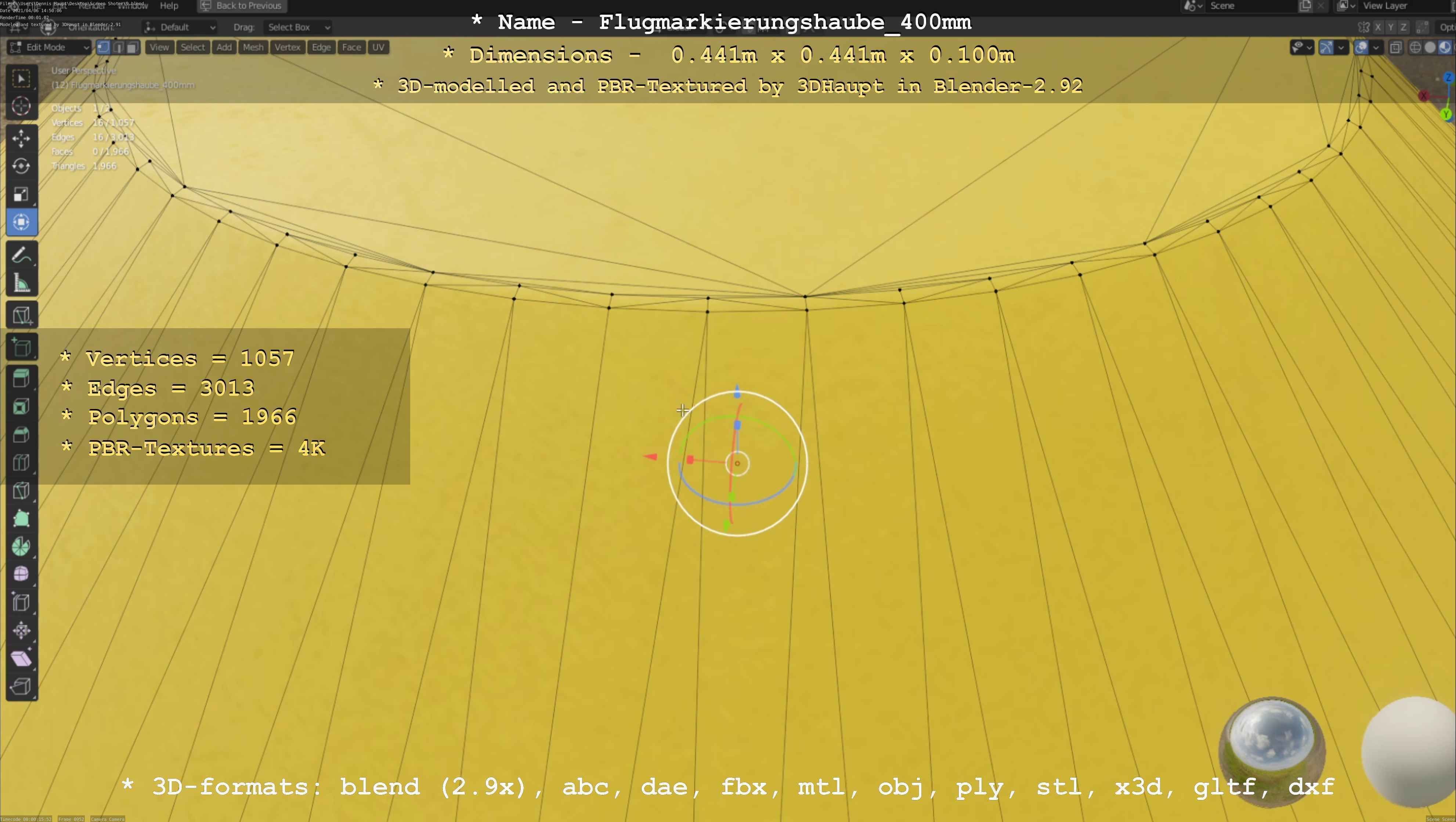Select the Knife tool
This screenshot has width=1456, height=822.
[21, 490]
